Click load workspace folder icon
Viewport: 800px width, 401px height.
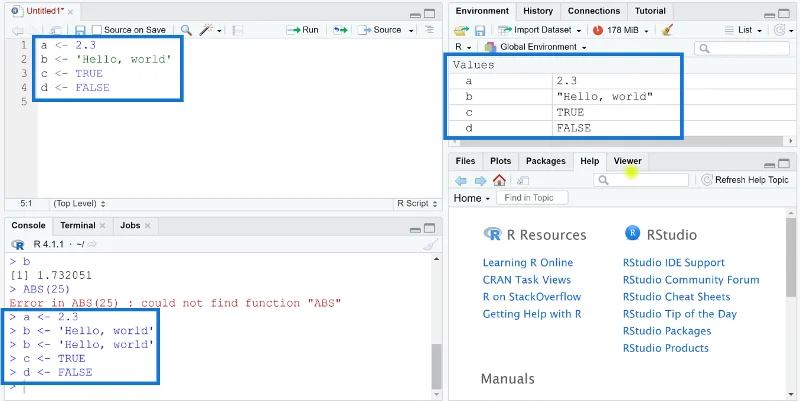[461, 31]
